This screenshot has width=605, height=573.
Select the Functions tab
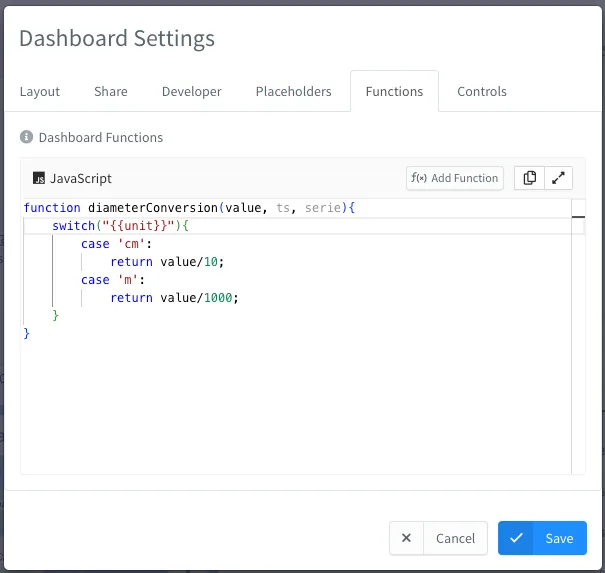394,91
